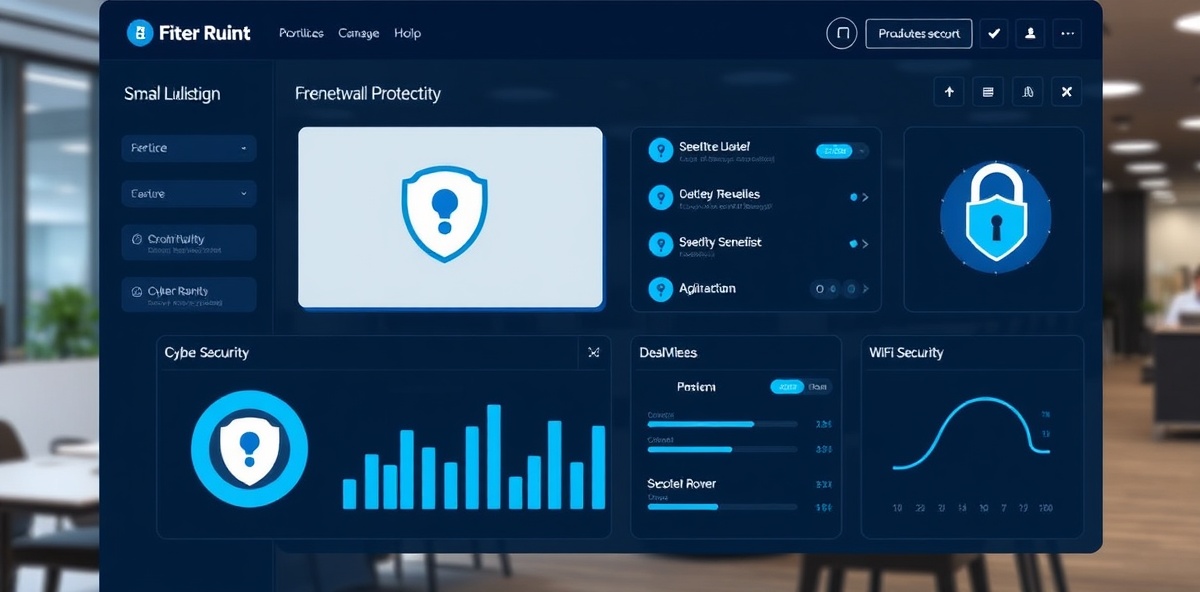Image resolution: width=1200 pixels, height=592 pixels.
Task: Expand the Oetley Reselles row chevron
Action: (865, 198)
